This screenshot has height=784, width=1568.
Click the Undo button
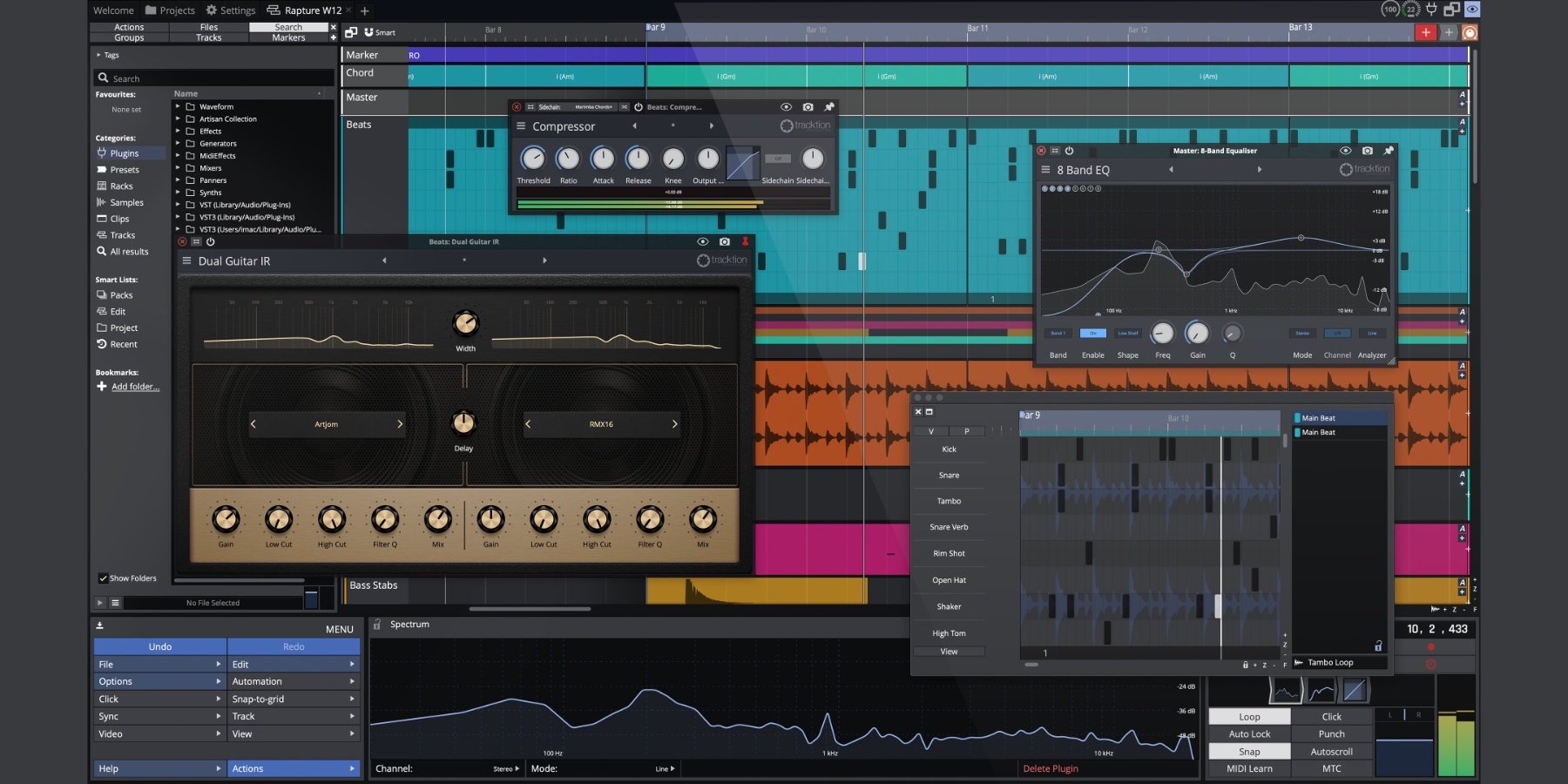click(160, 646)
